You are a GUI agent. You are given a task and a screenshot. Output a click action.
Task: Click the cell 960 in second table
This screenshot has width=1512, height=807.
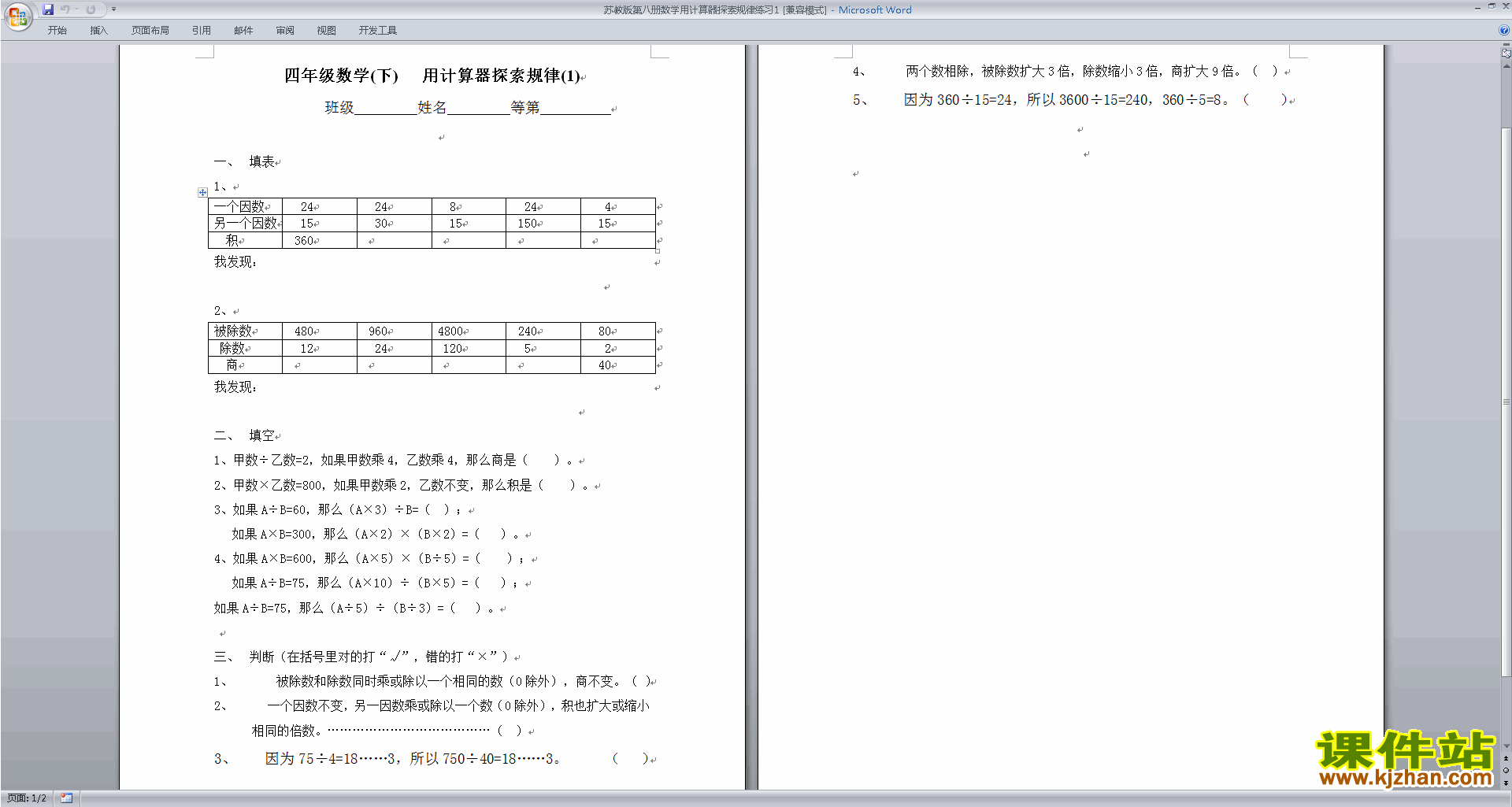click(394, 331)
